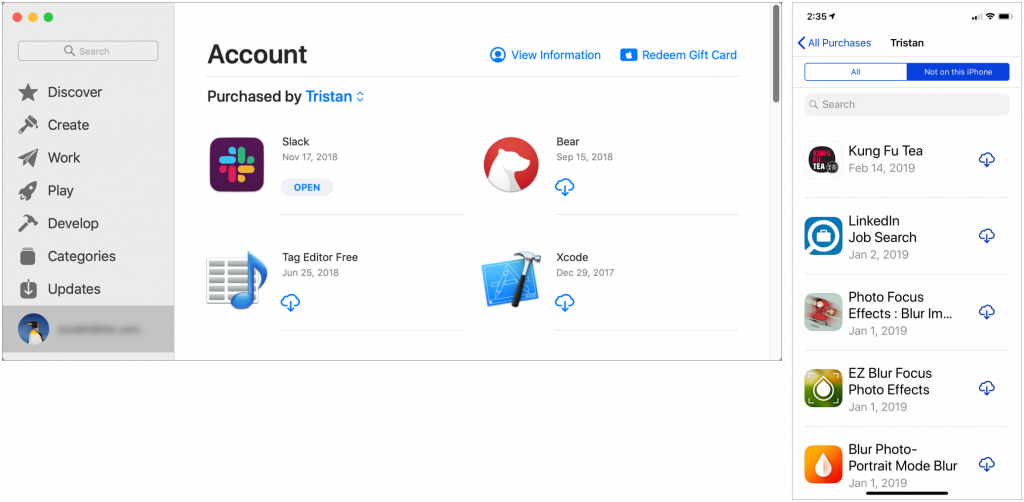1024x502 pixels.
Task: Go to Develop section
Action: click(x=73, y=223)
